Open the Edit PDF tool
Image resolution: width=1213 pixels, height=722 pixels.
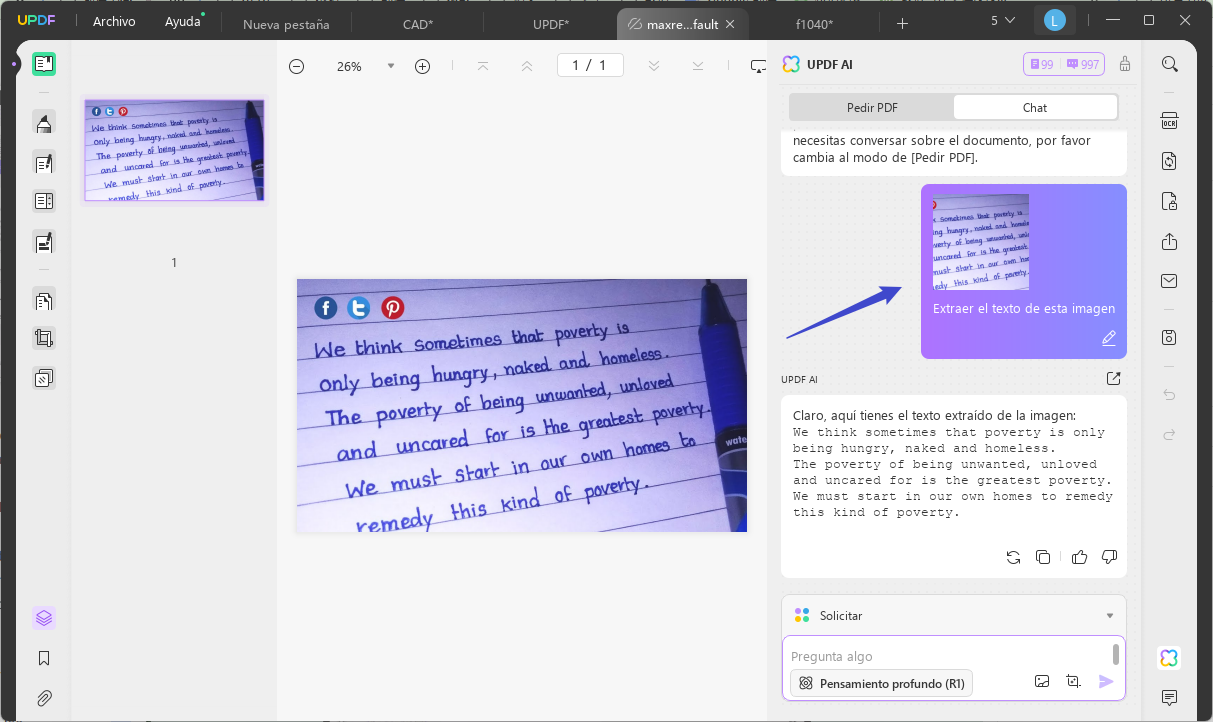43,162
